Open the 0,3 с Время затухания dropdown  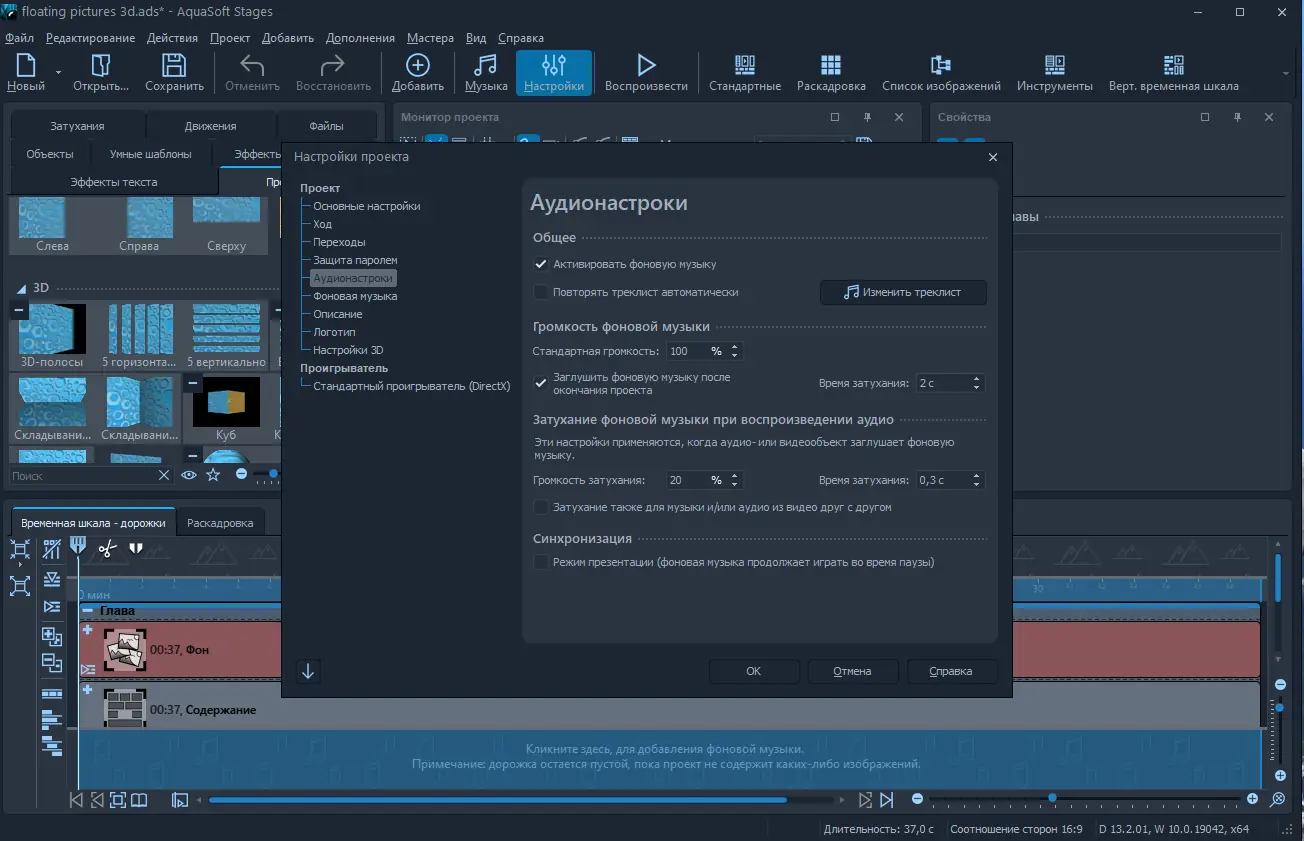click(x=977, y=480)
